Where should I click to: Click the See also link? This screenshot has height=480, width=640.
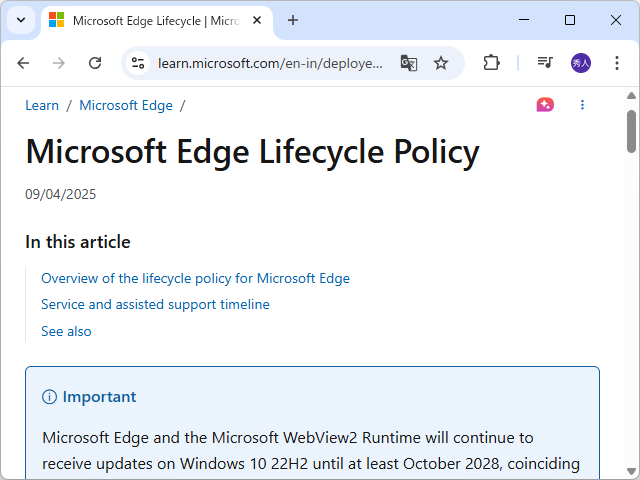(66, 331)
